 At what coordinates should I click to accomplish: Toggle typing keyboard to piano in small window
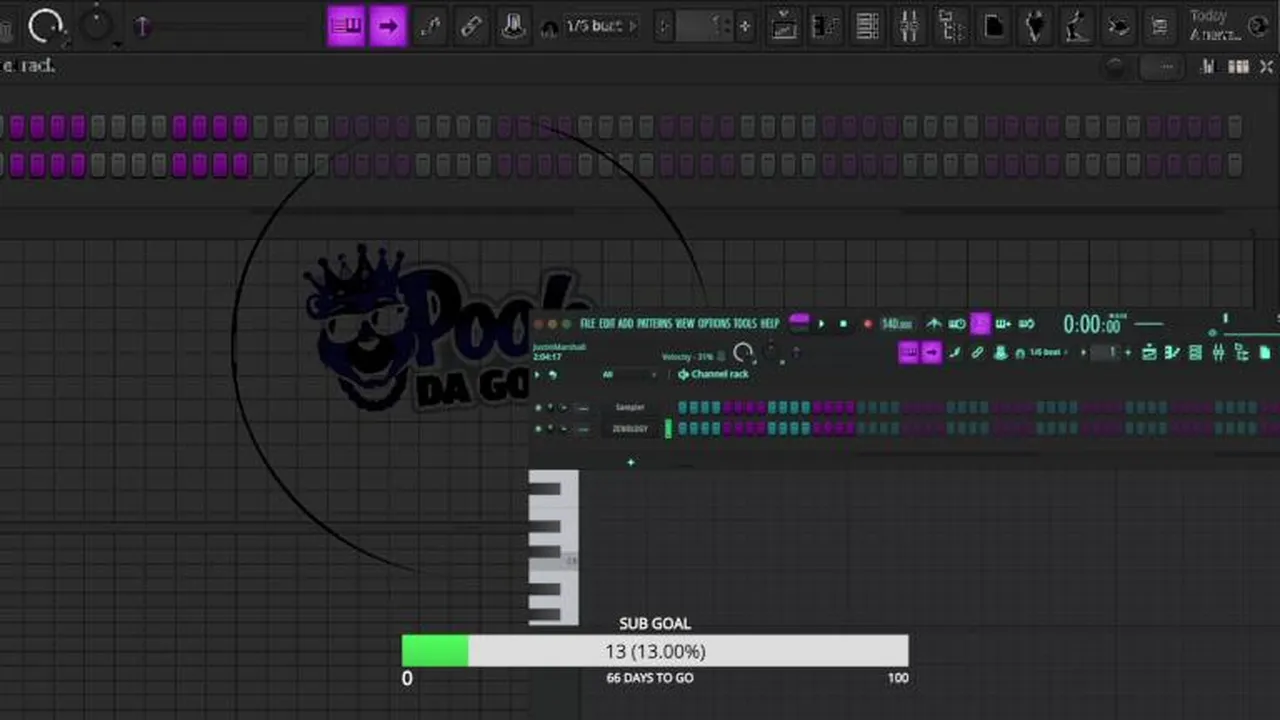[909, 352]
